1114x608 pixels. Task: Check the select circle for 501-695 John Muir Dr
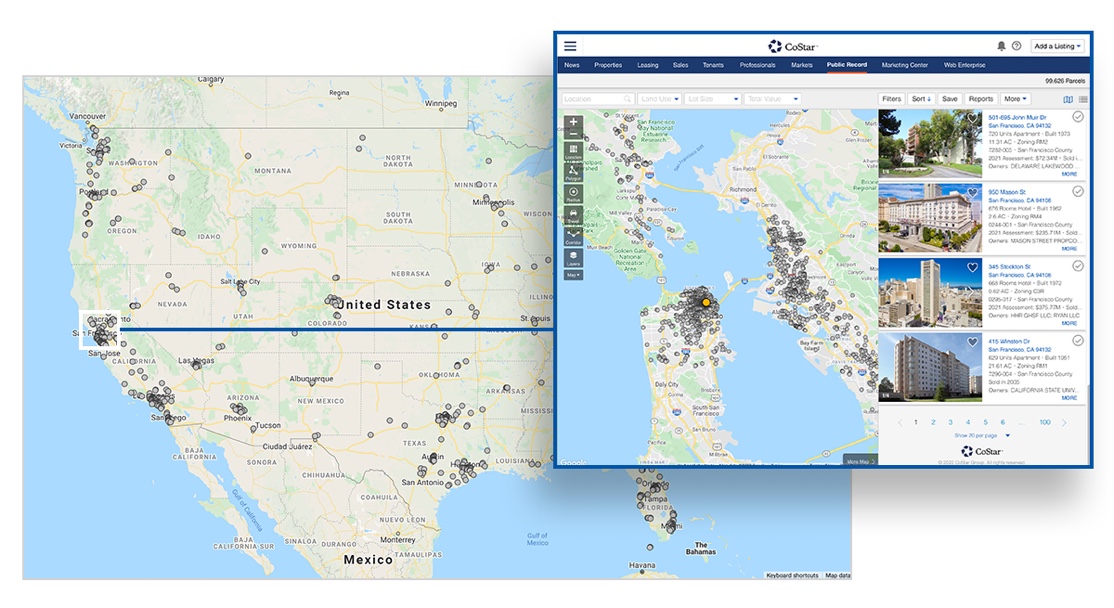tap(1078, 118)
